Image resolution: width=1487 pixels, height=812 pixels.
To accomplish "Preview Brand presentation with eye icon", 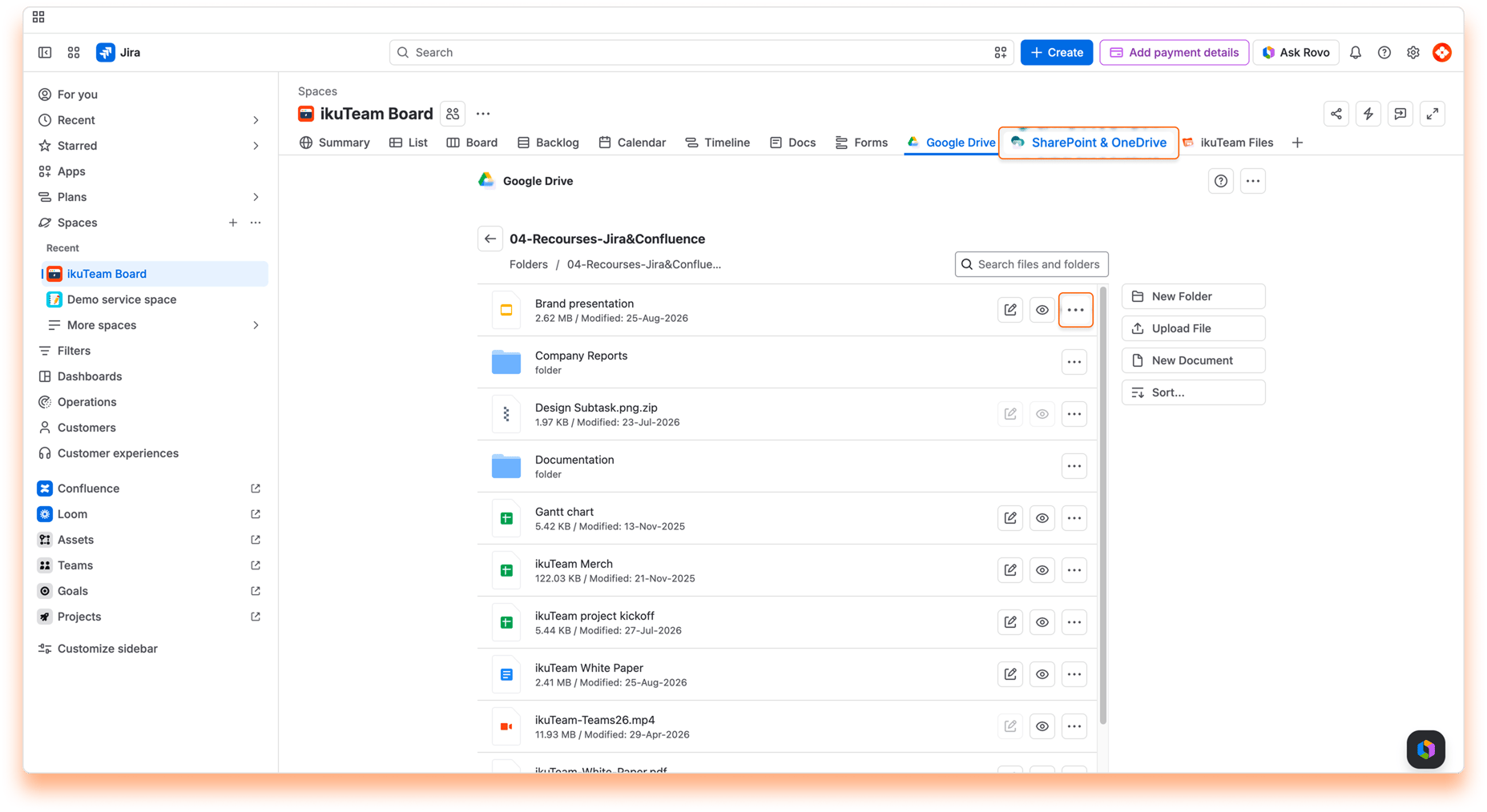I will pos(1042,310).
